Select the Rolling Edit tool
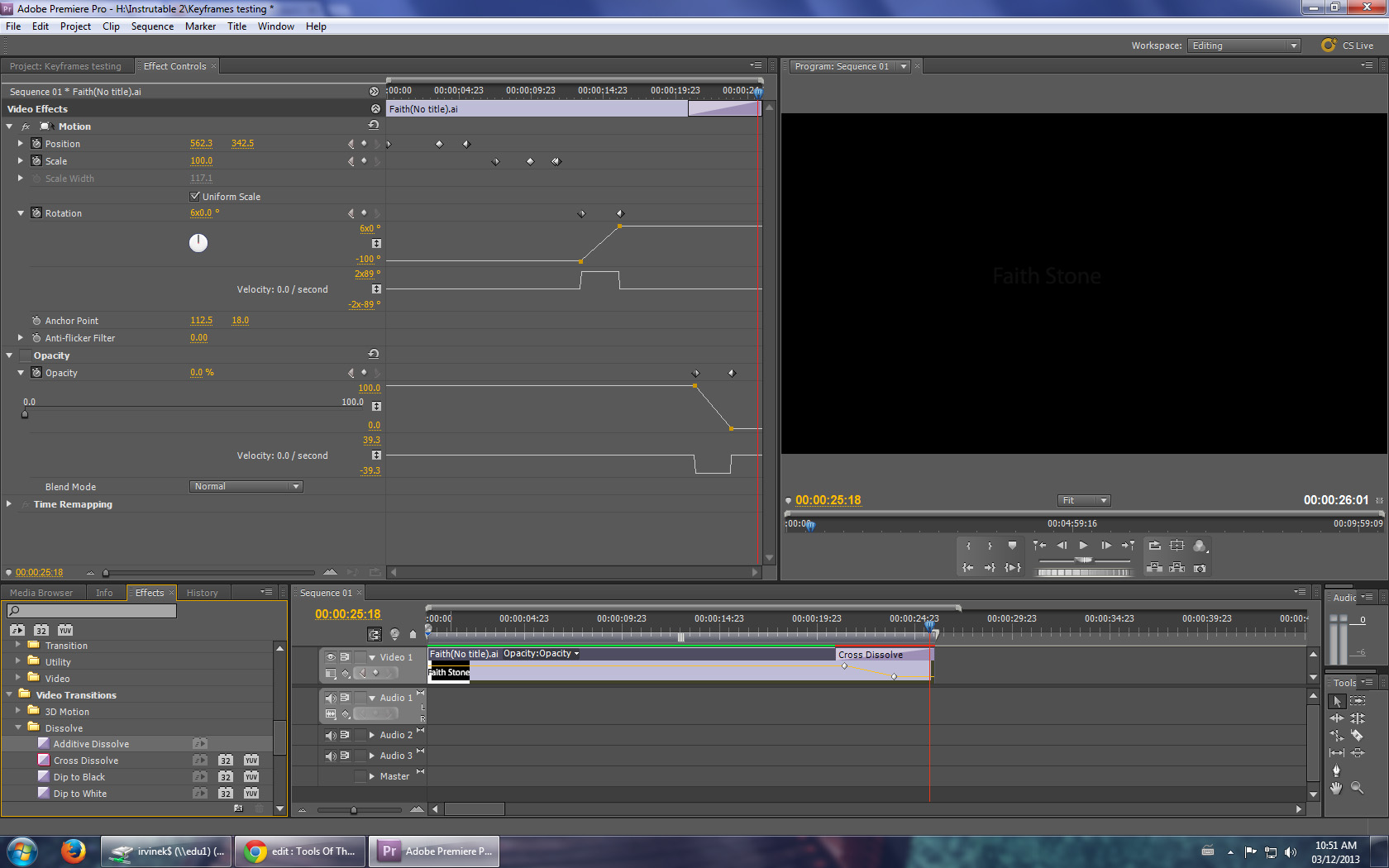Image resolution: width=1389 pixels, height=868 pixels. pyautogui.click(x=1358, y=718)
